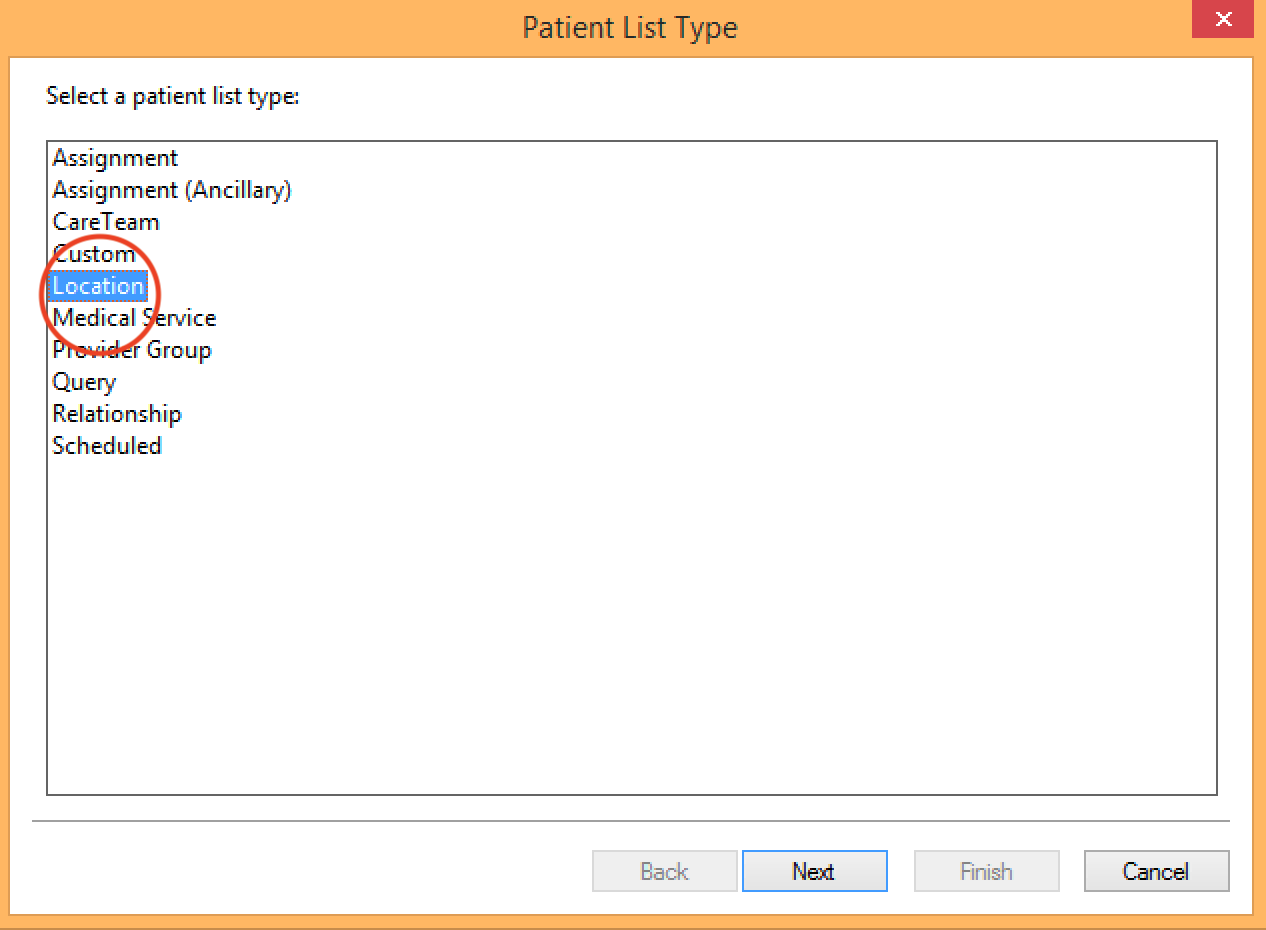Select Provider Group in the list
1266x930 pixels.
pos(132,350)
